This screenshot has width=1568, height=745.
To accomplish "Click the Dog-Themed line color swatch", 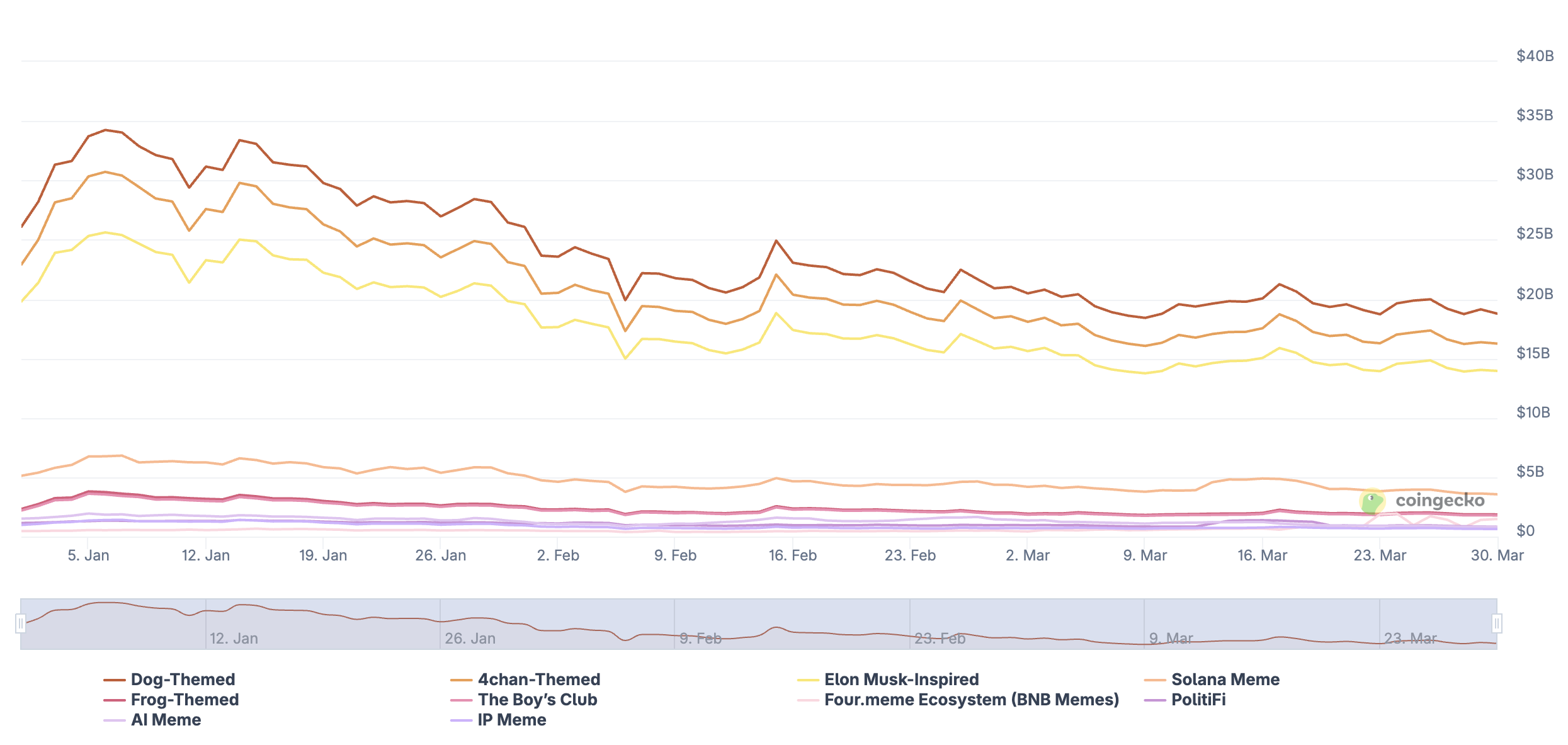I will pyautogui.click(x=114, y=680).
